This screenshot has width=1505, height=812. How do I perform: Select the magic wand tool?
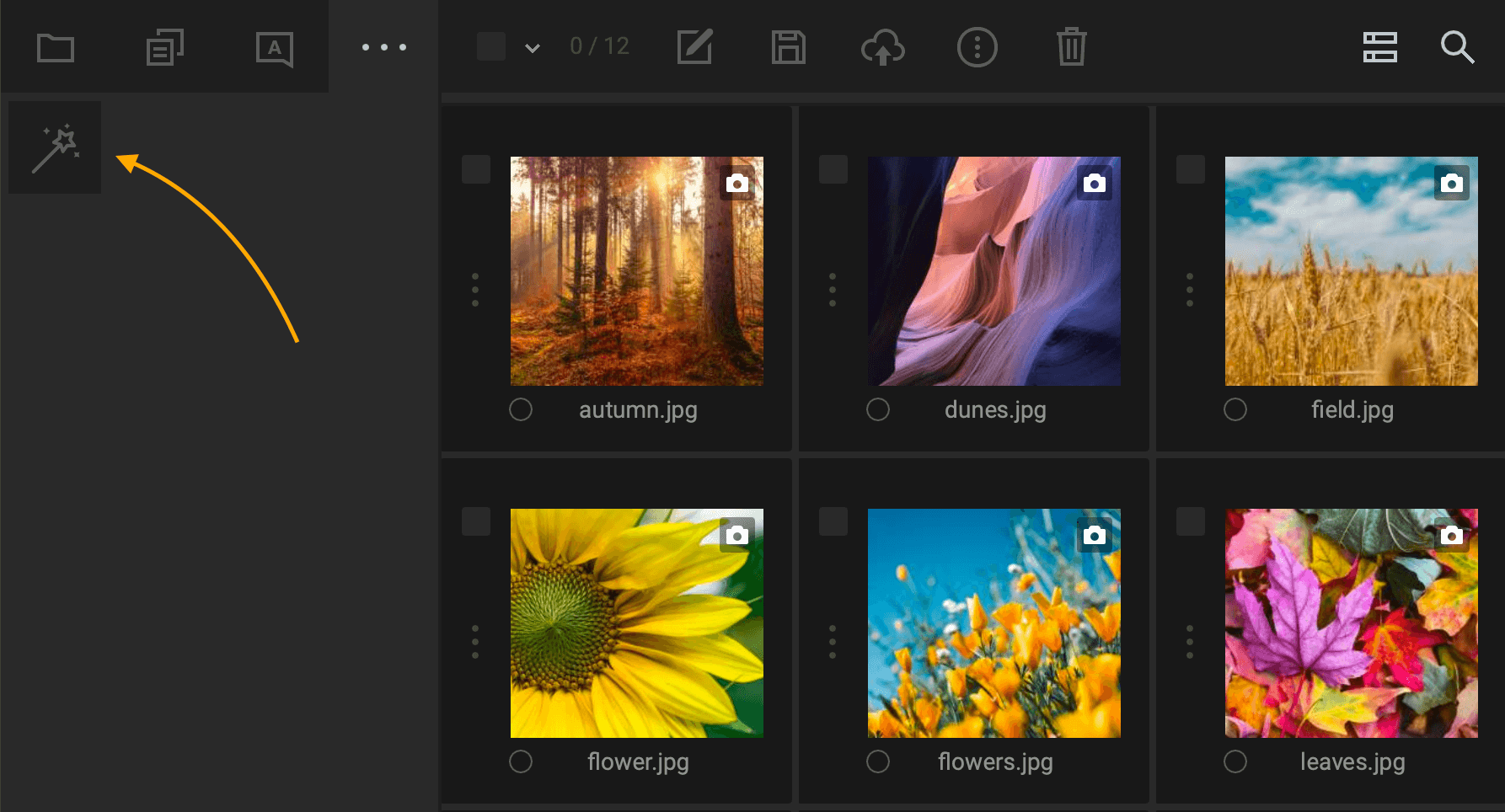point(54,147)
